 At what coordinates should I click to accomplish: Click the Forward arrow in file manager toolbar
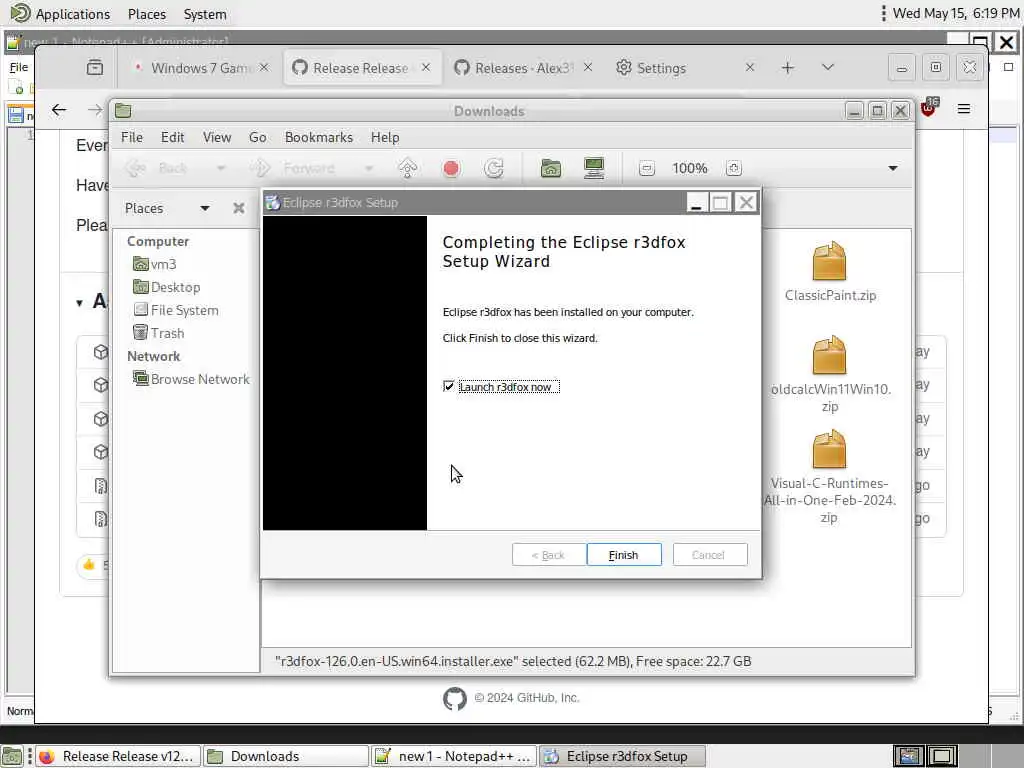(260, 168)
